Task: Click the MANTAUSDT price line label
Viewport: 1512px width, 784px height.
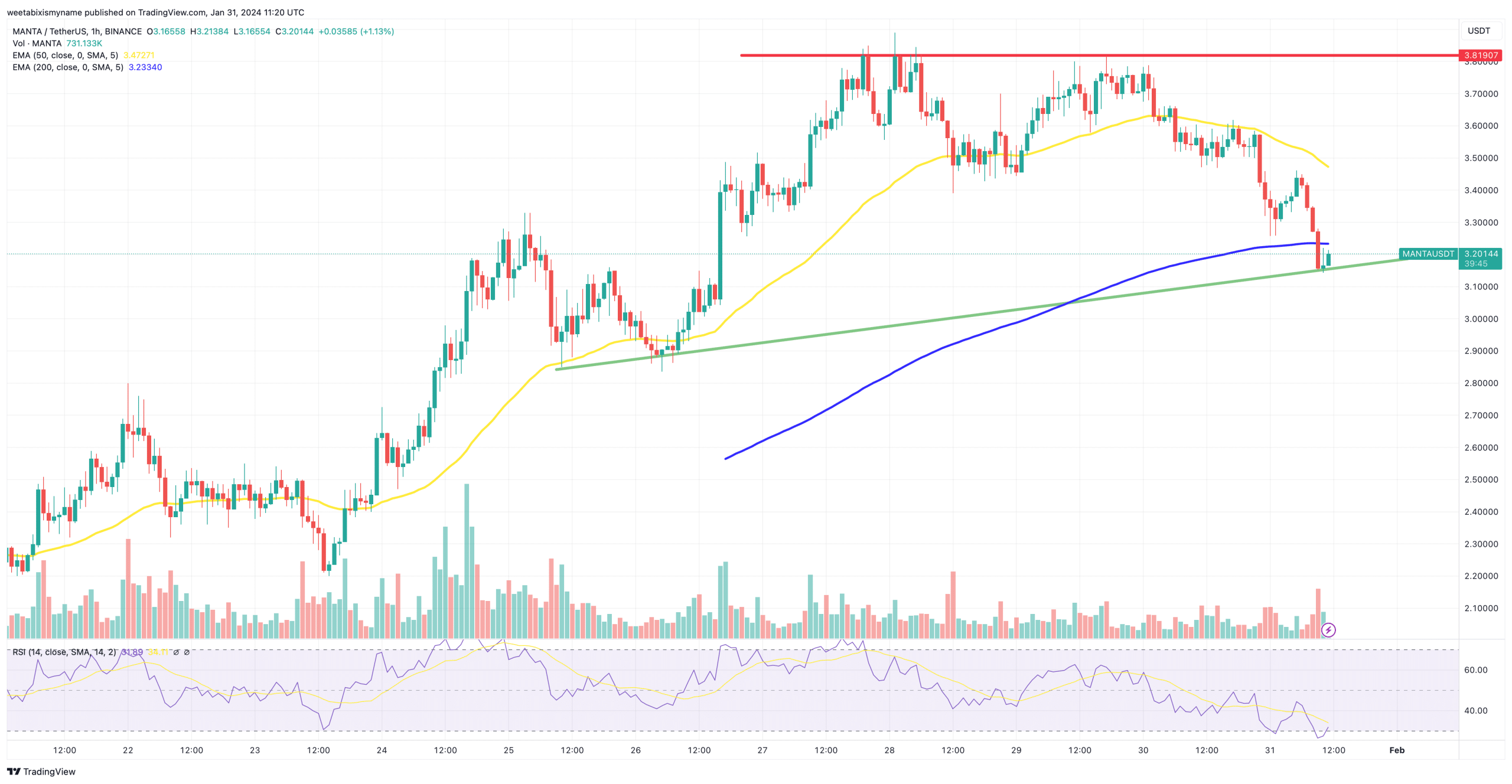Action: pos(1428,254)
